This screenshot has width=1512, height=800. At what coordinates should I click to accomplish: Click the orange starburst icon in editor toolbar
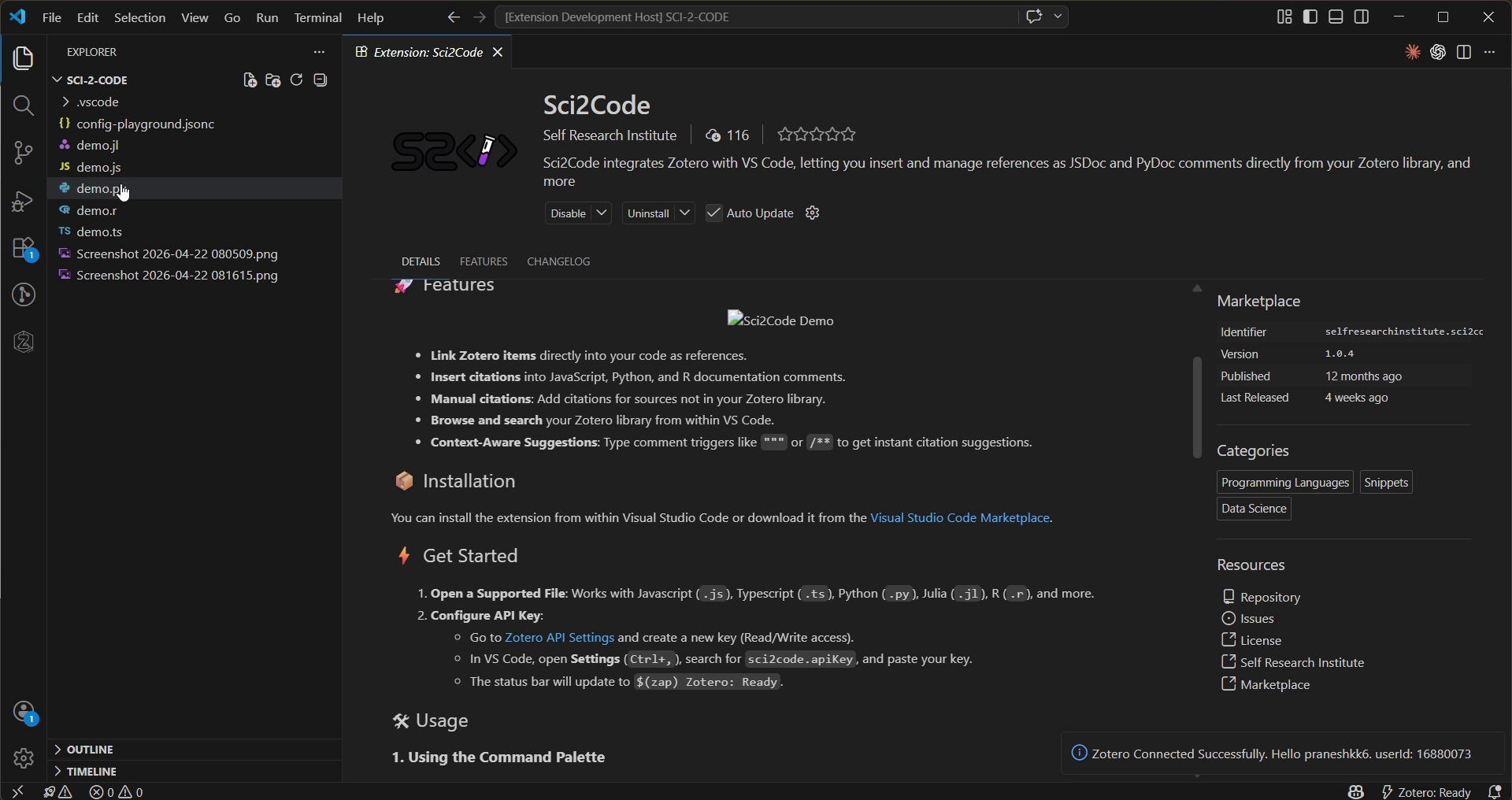(x=1413, y=52)
